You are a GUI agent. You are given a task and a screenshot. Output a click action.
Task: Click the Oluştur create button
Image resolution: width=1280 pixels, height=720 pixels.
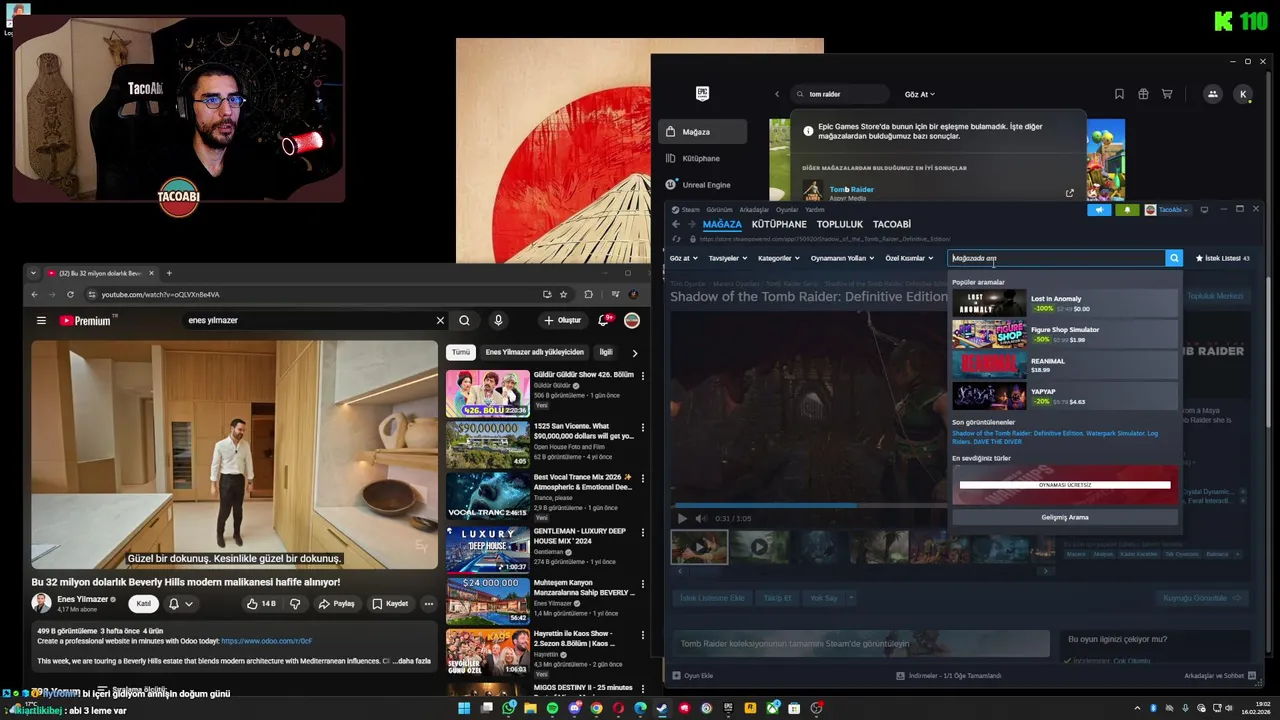coord(562,320)
